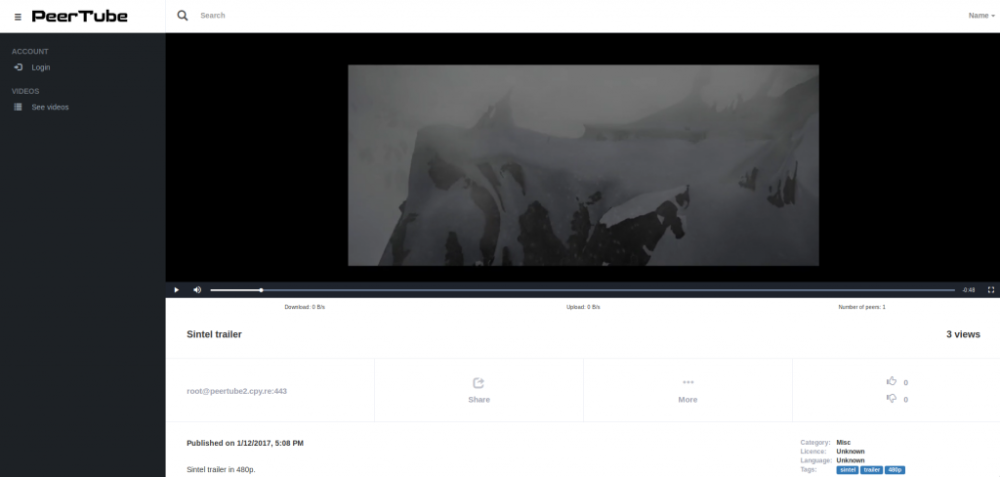The image size is (1000, 477).
Task: Click the remaining time -0:48
Action: point(969,290)
